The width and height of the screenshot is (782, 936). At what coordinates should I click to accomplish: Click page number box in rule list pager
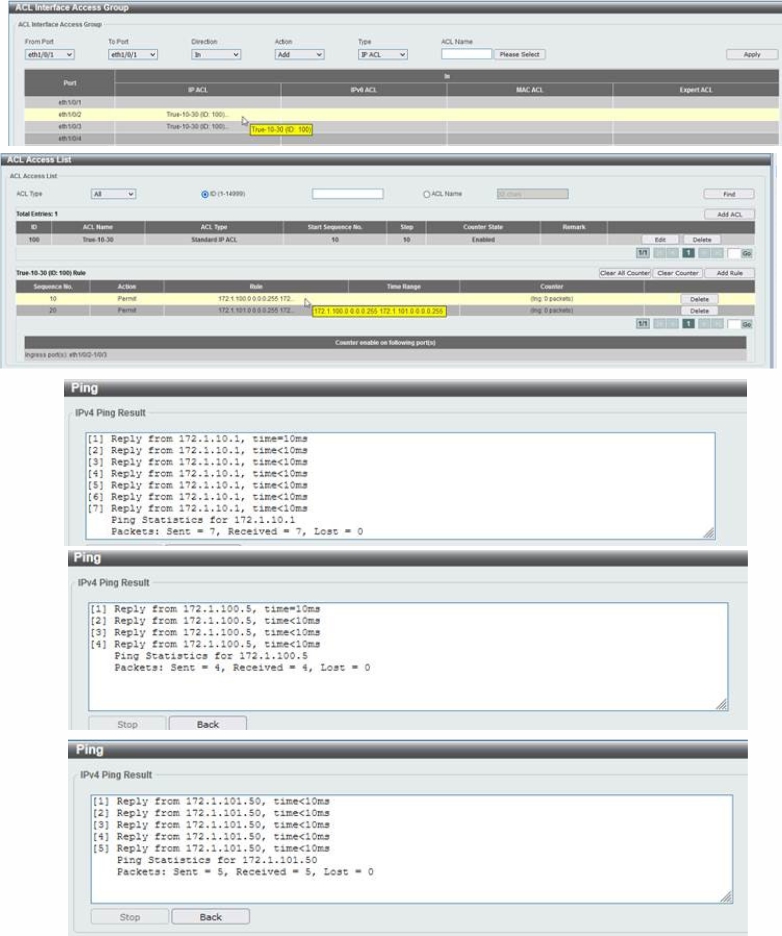[x=734, y=324]
